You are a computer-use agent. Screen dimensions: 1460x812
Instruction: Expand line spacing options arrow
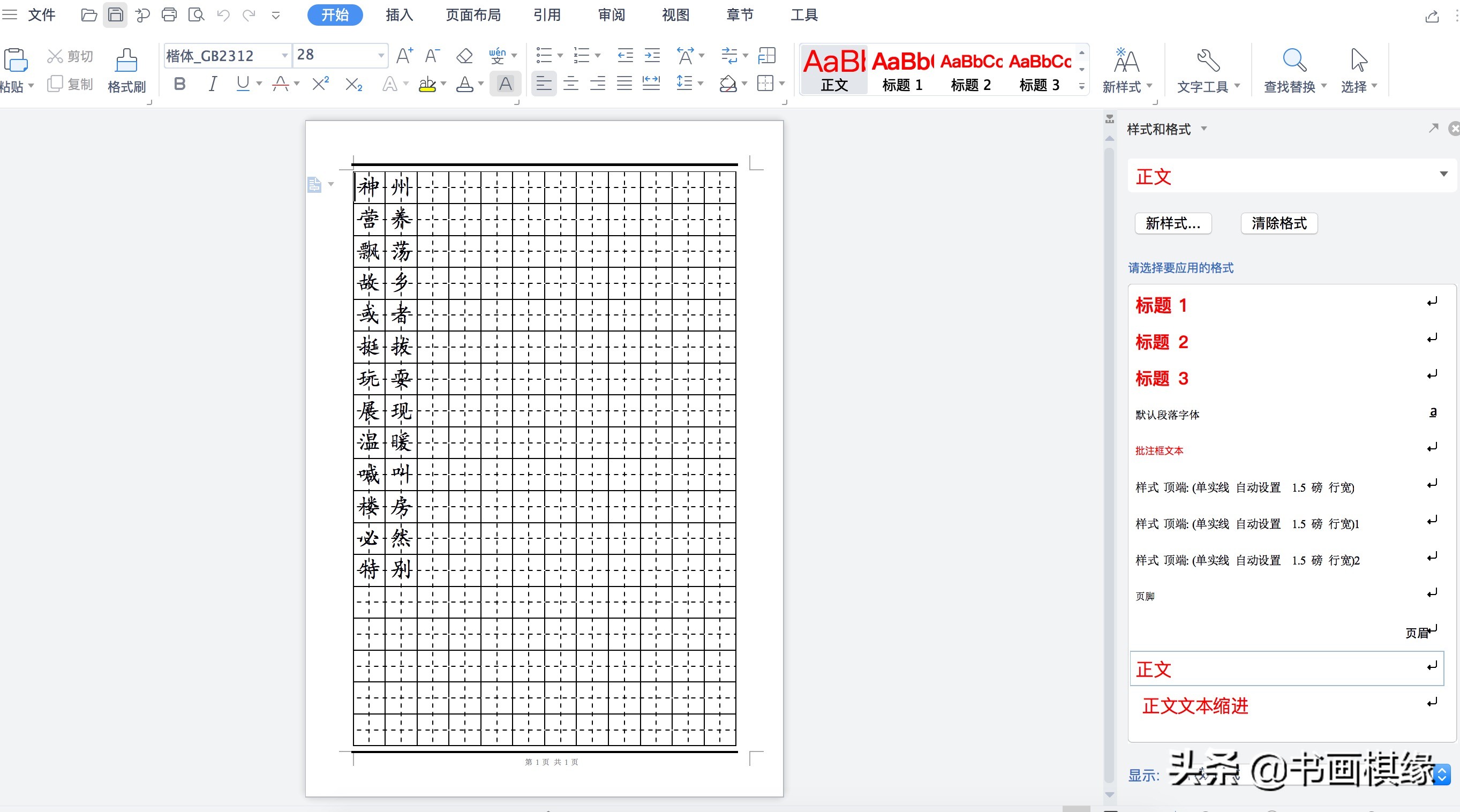coord(701,84)
